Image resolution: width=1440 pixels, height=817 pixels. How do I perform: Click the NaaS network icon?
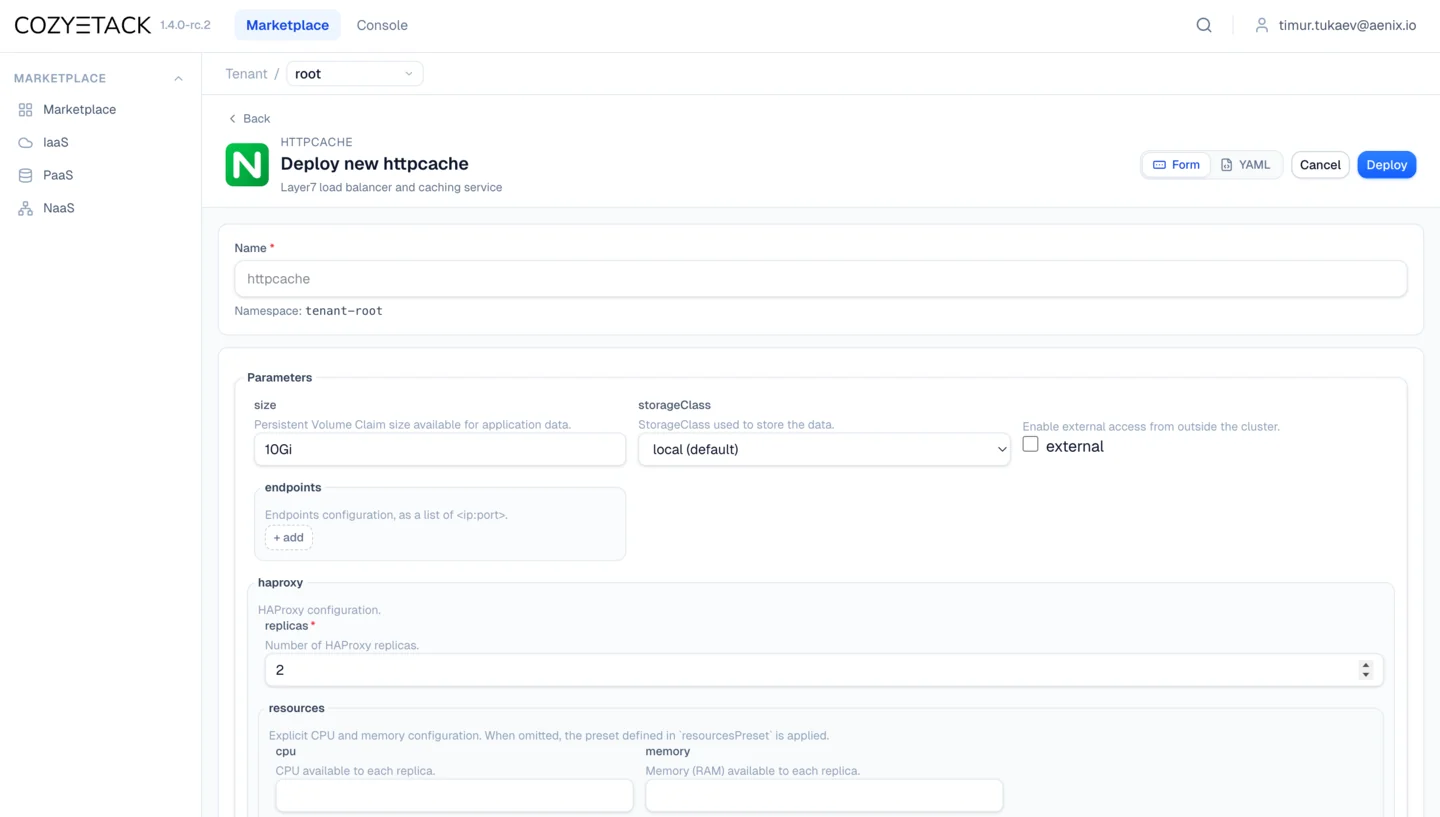[x=25, y=208]
